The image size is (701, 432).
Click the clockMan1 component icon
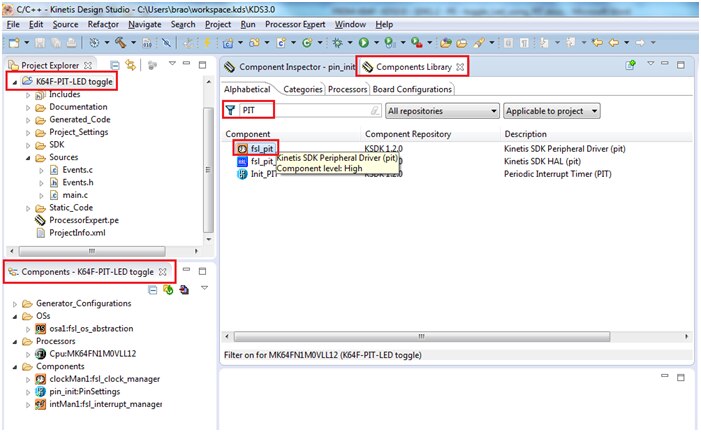pos(41,379)
